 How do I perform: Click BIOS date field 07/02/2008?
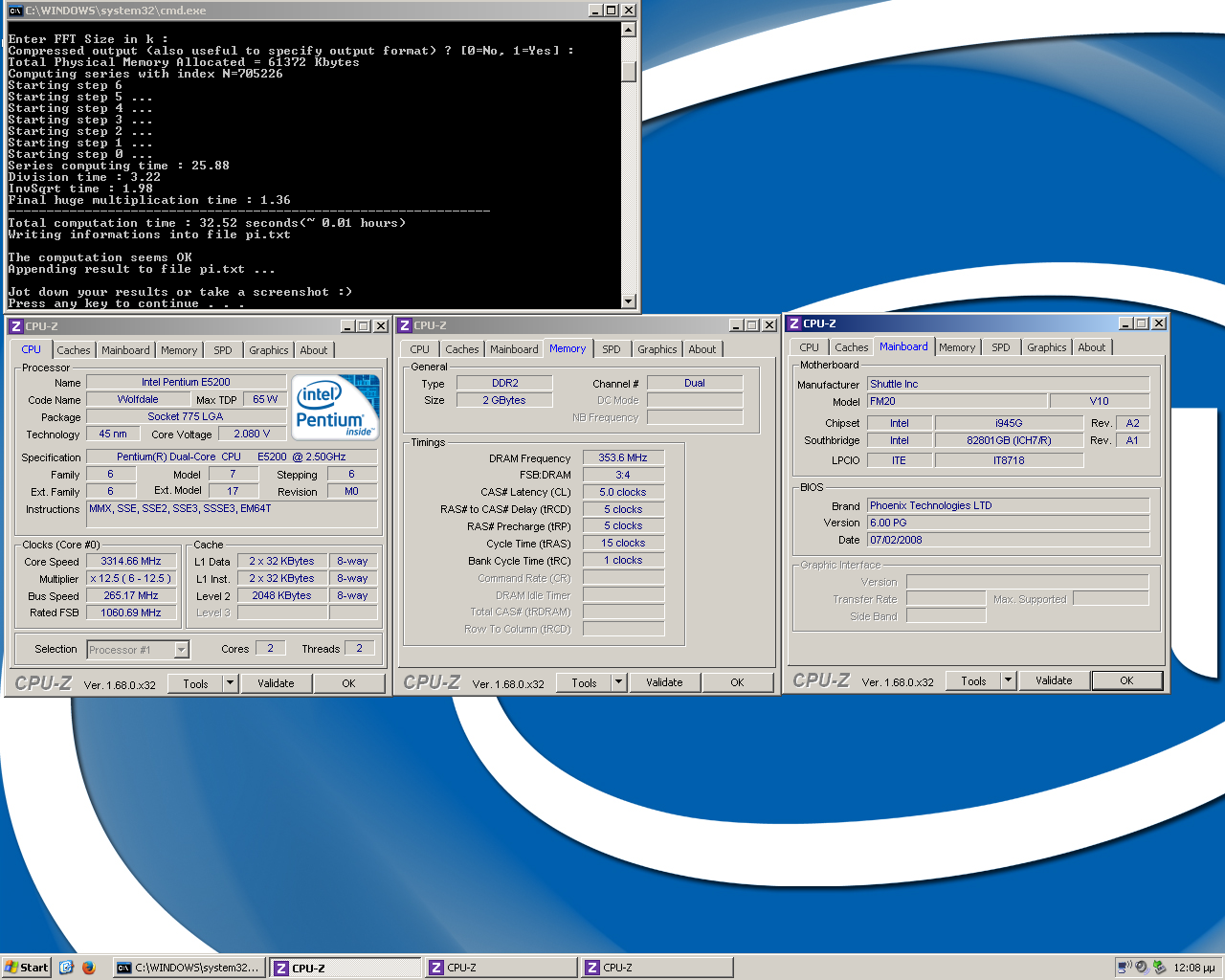[x=1008, y=540]
